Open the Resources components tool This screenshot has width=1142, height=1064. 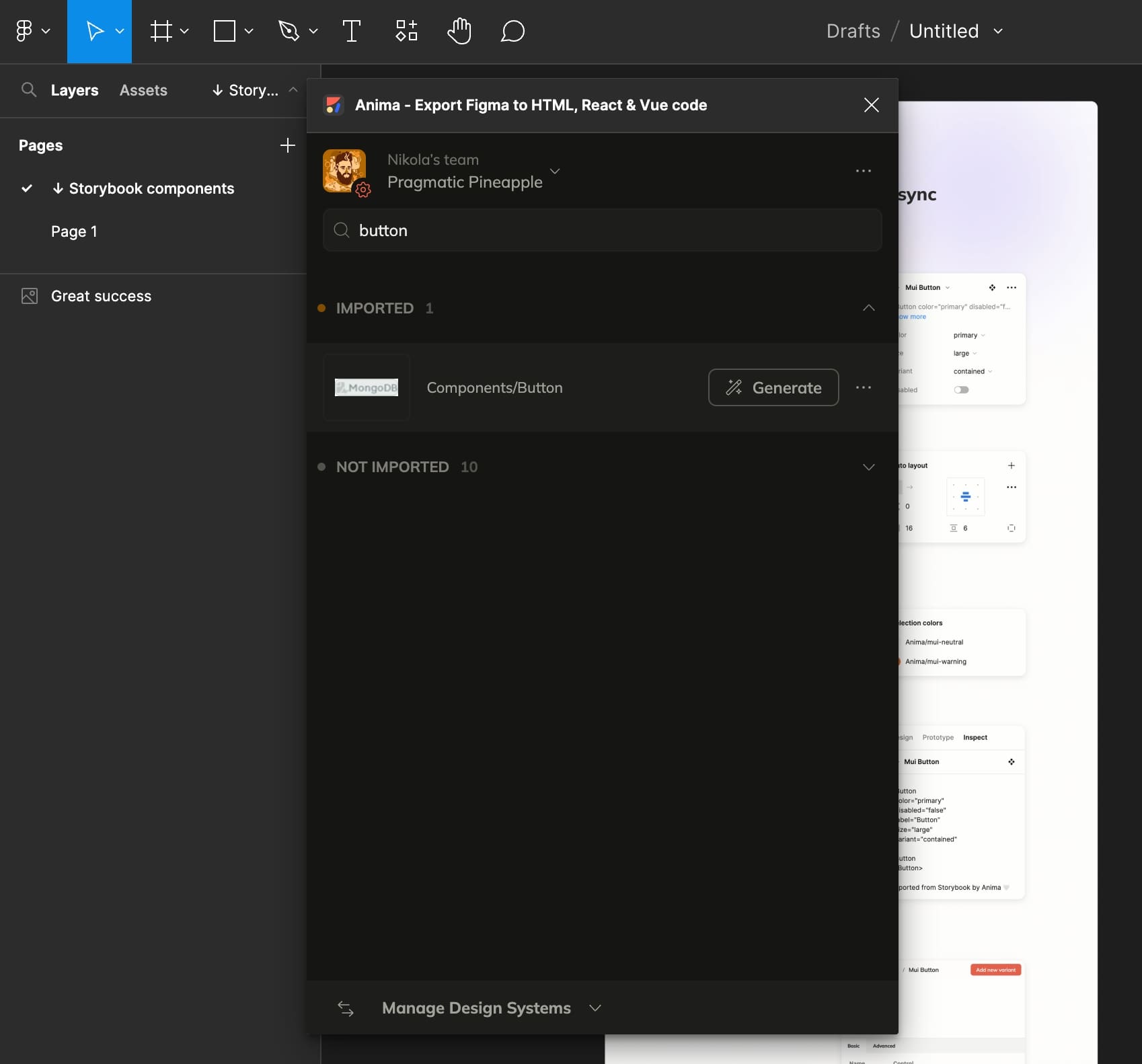click(406, 31)
